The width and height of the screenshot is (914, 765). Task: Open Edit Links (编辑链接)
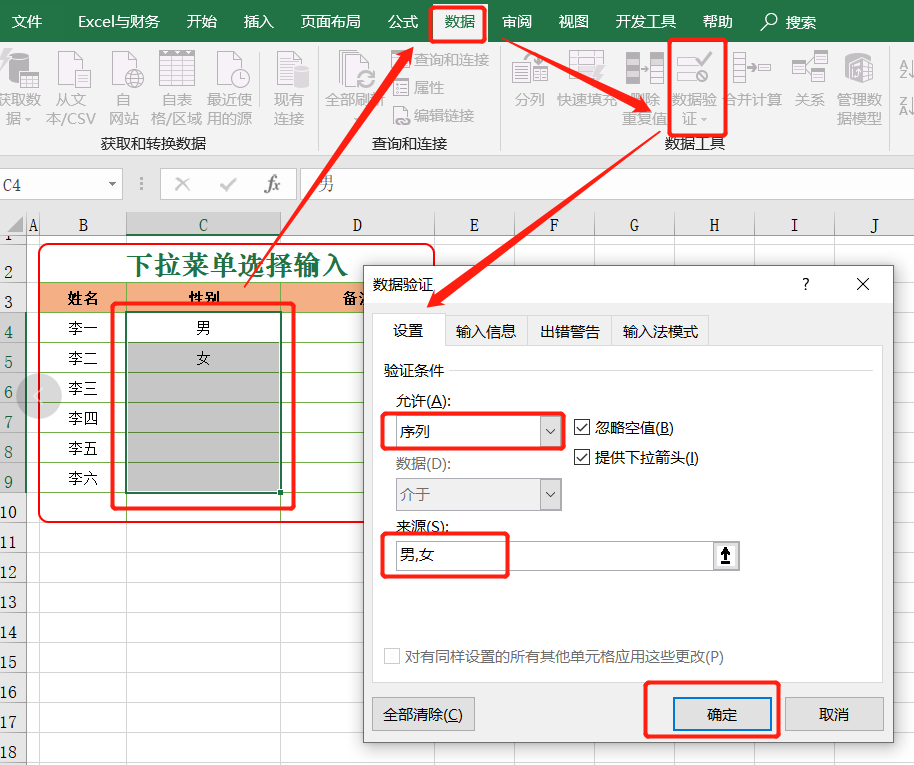(x=434, y=115)
